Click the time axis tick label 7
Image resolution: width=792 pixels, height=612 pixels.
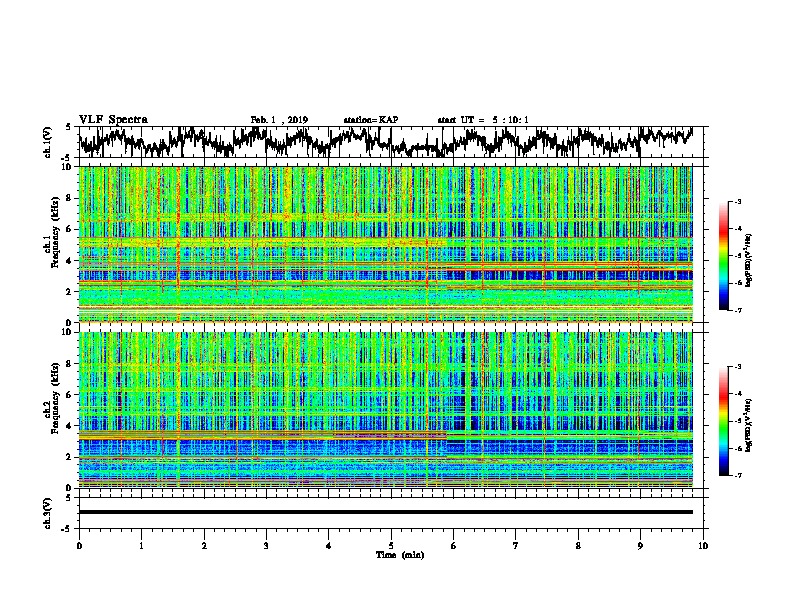coord(516,545)
